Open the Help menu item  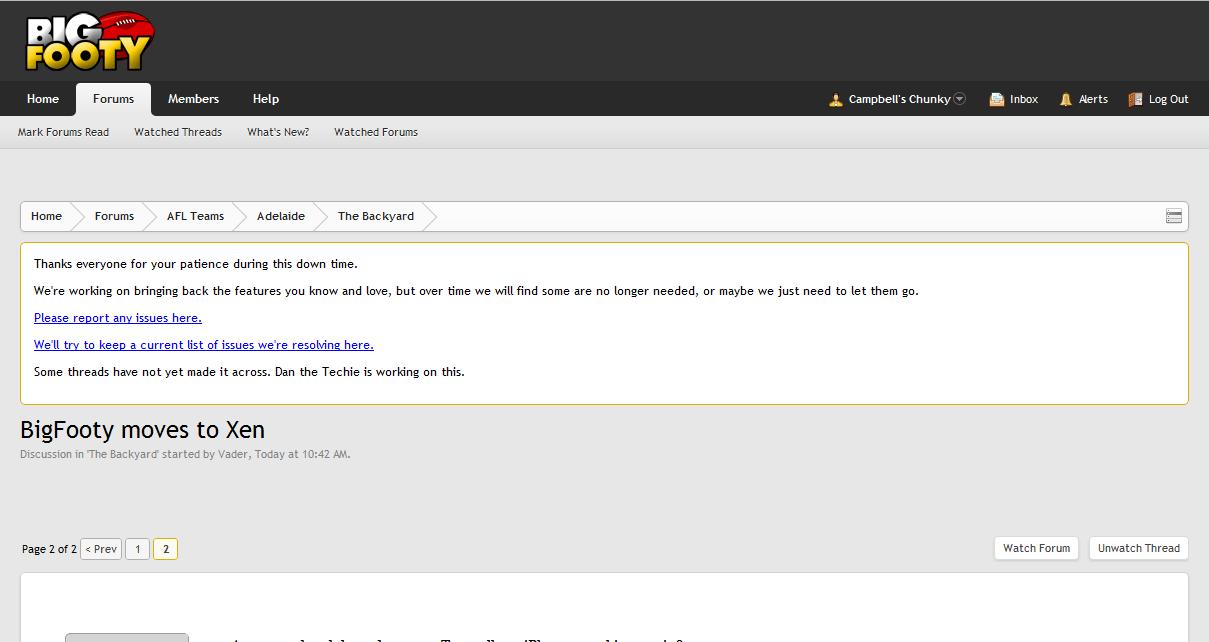266,99
